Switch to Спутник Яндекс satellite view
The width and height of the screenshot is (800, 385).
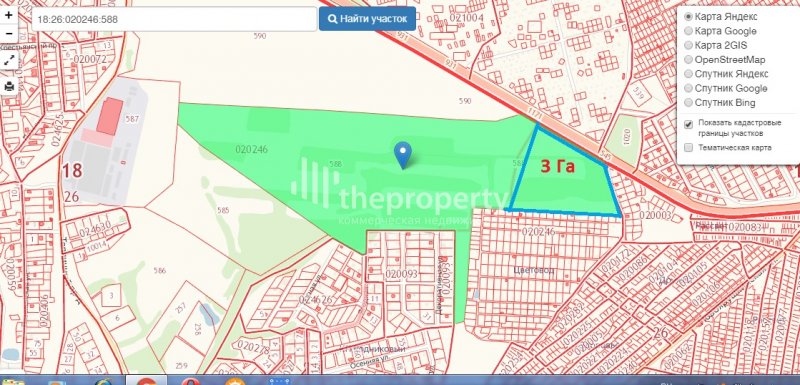click(x=688, y=74)
